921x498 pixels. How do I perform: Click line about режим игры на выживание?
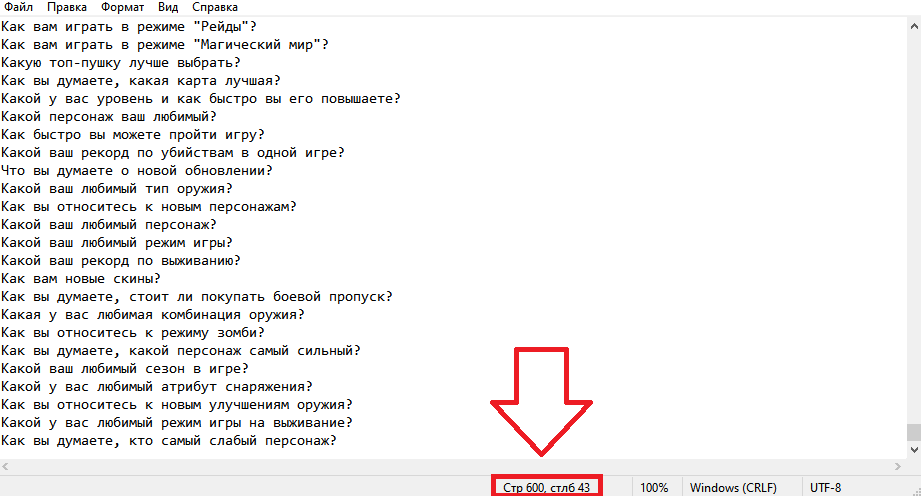(x=177, y=423)
